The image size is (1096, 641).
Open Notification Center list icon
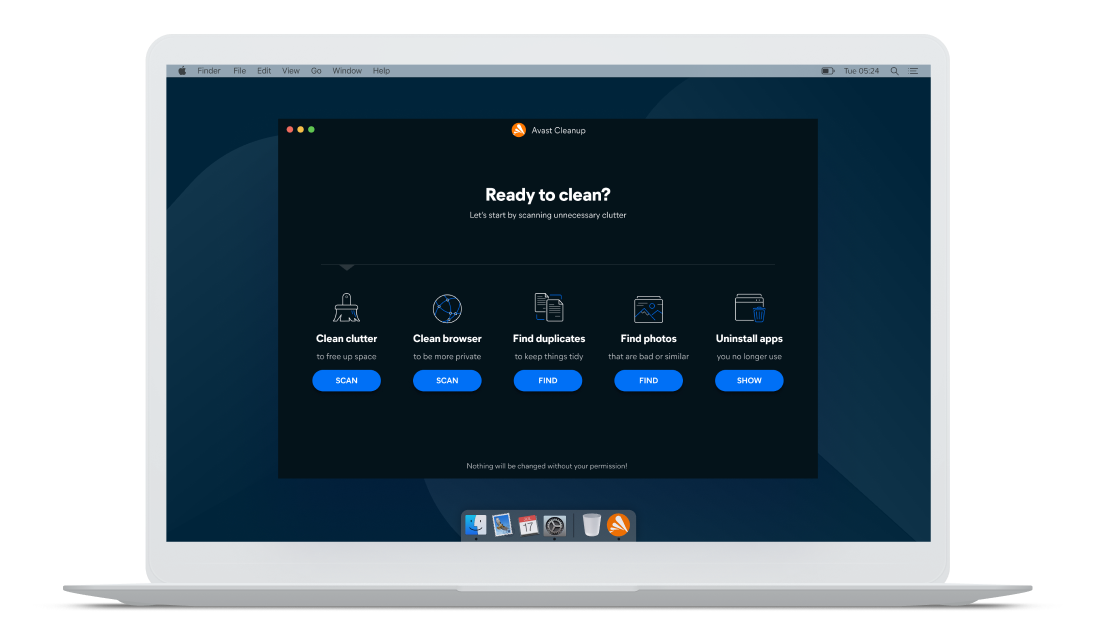click(913, 71)
